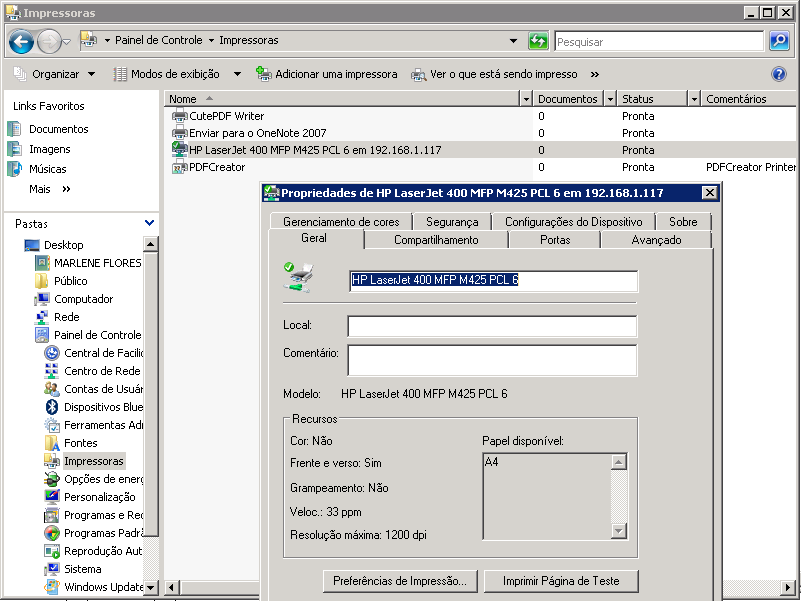Screen dimensions: 801x601
Task: Open recent pages dropdown beside Forward
Action: tap(66, 42)
